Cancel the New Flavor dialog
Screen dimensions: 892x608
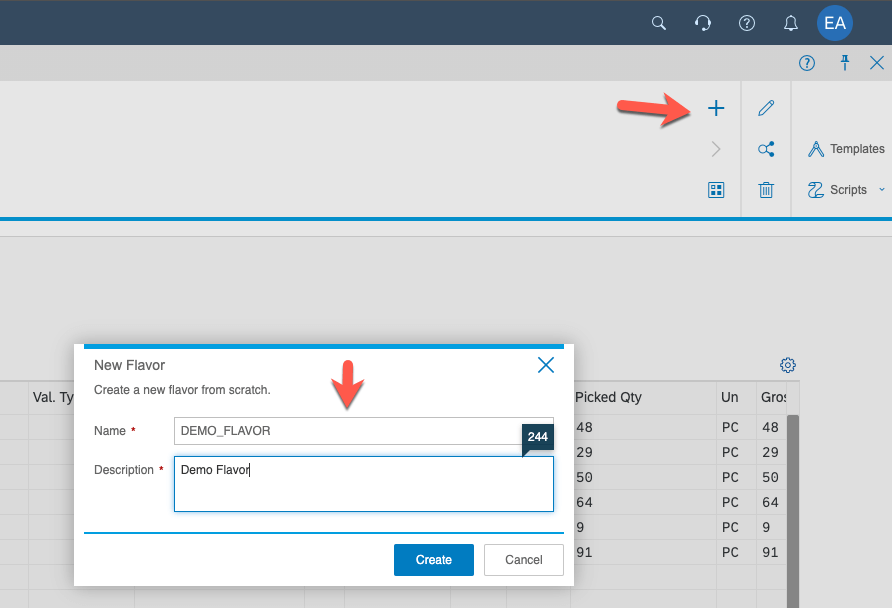click(523, 560)
